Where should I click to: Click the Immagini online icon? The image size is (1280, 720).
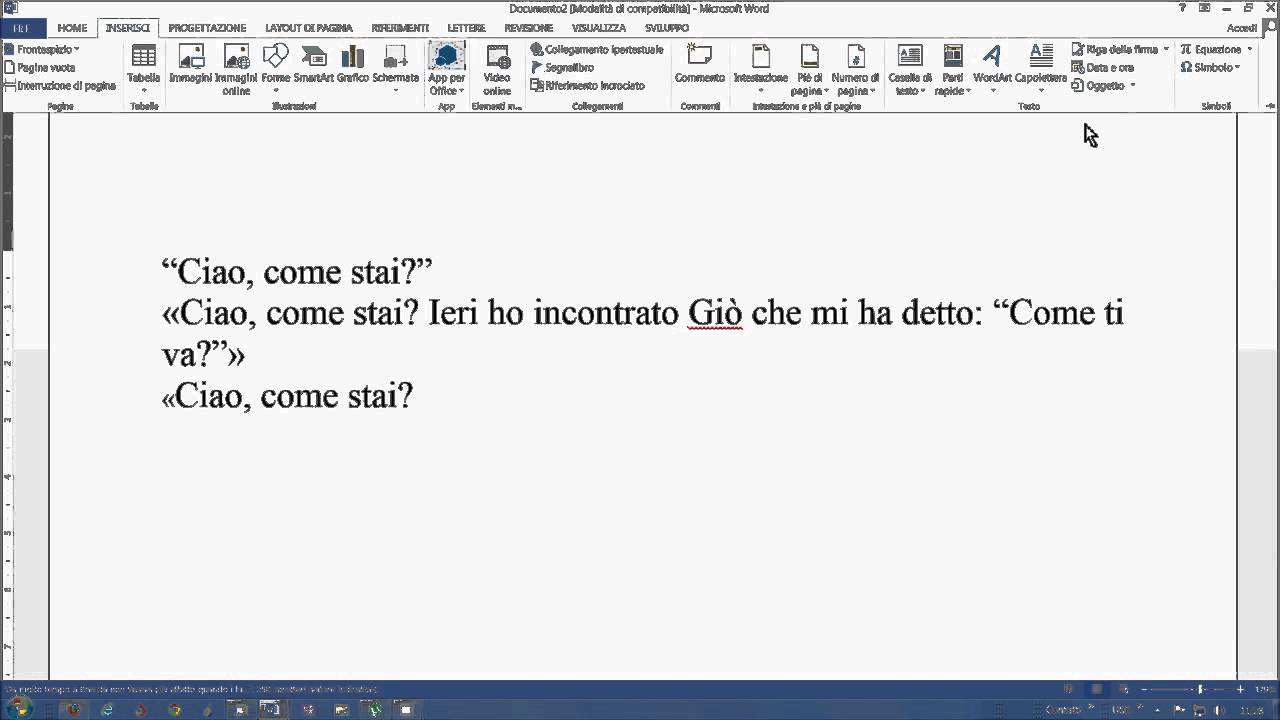pos(236,69)
